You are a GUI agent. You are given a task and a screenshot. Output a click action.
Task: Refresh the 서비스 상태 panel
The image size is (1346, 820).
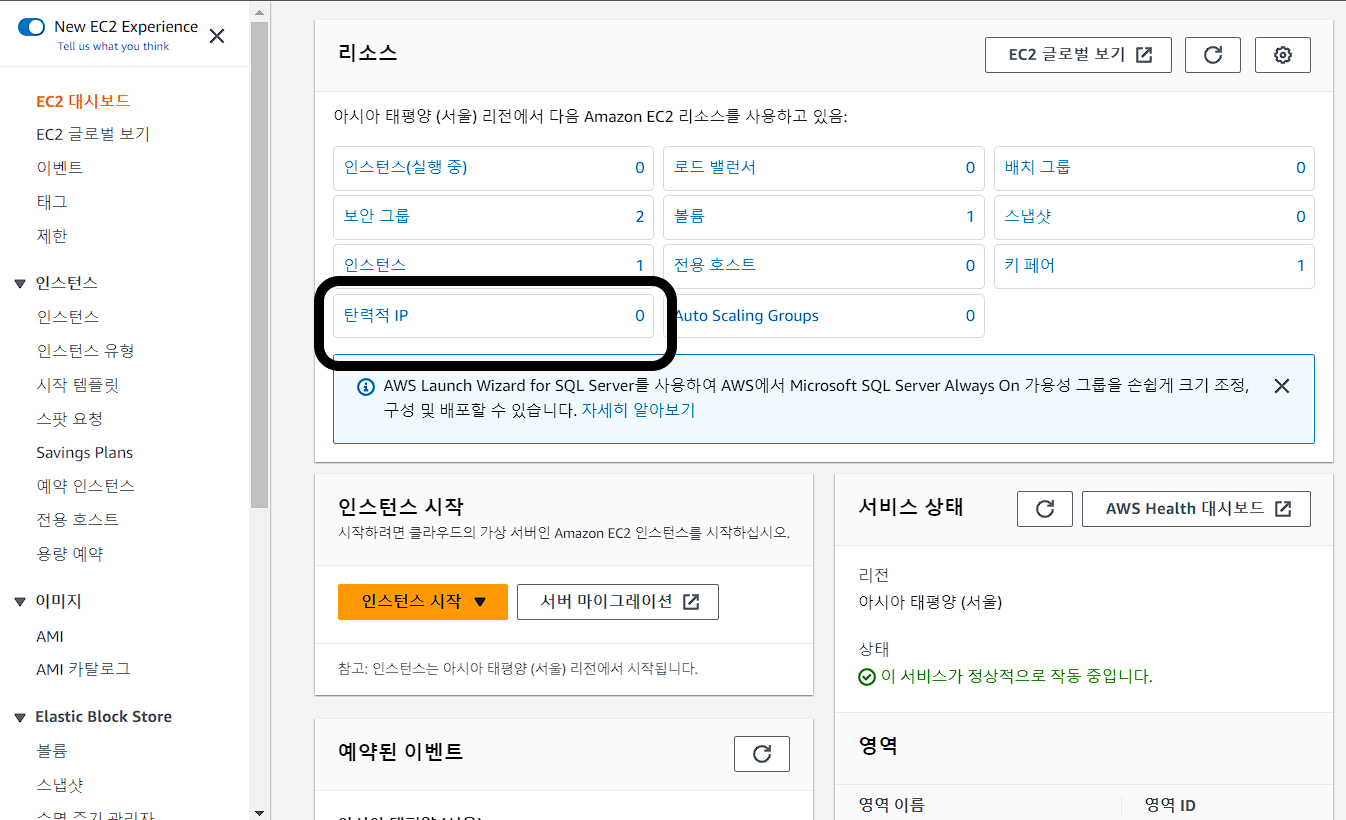pos(1045,509)
